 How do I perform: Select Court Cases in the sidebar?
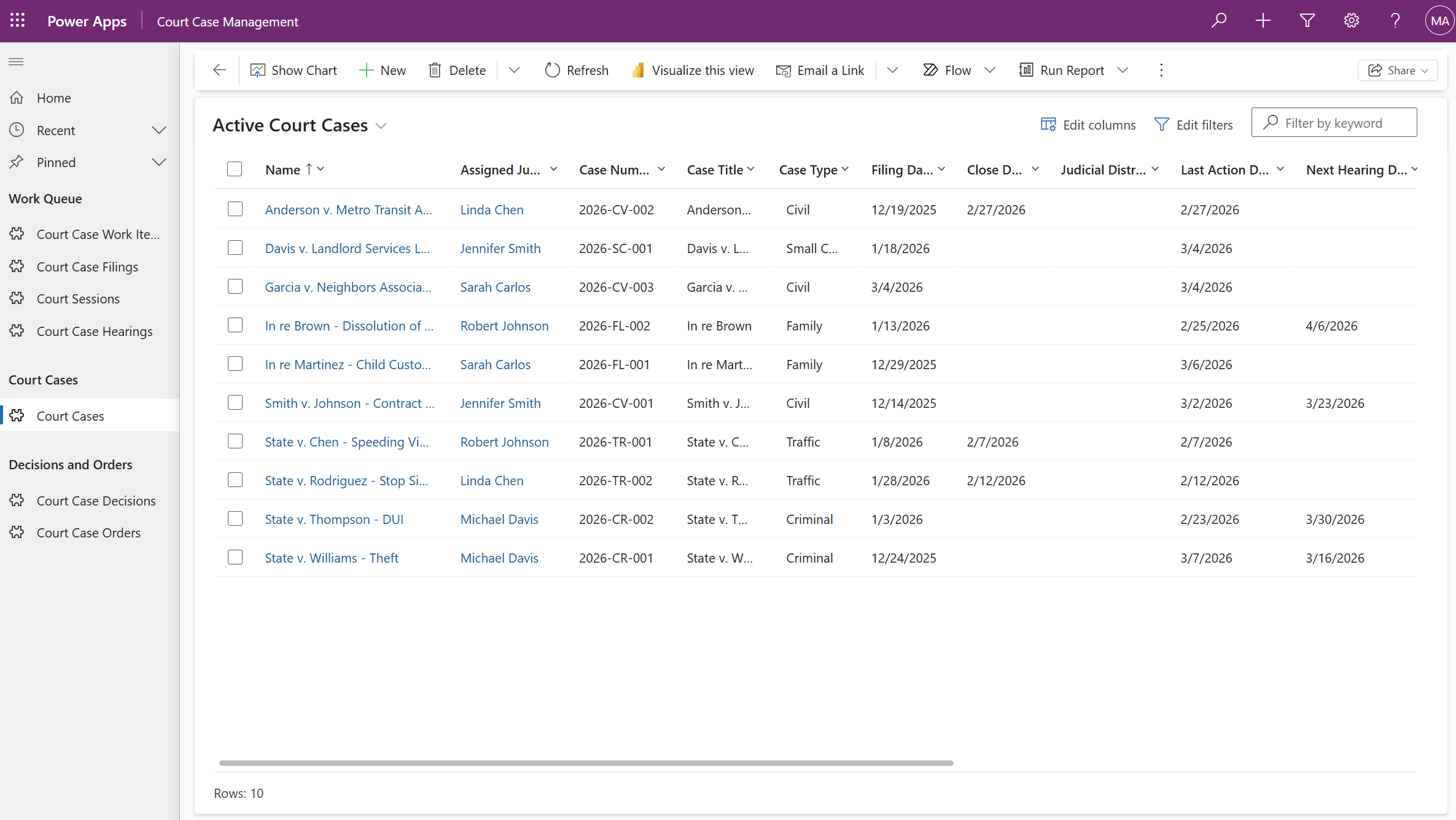click(90, 416)
